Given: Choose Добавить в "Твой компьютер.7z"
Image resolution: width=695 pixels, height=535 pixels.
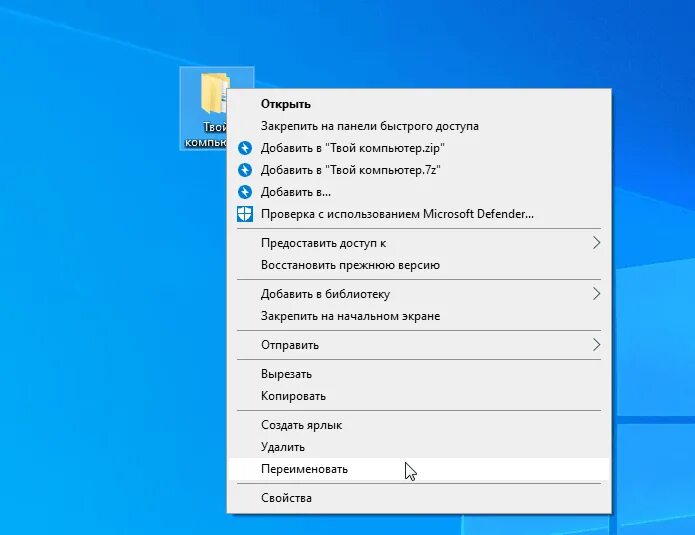Looking at the screenshot, I should [419, 170].
